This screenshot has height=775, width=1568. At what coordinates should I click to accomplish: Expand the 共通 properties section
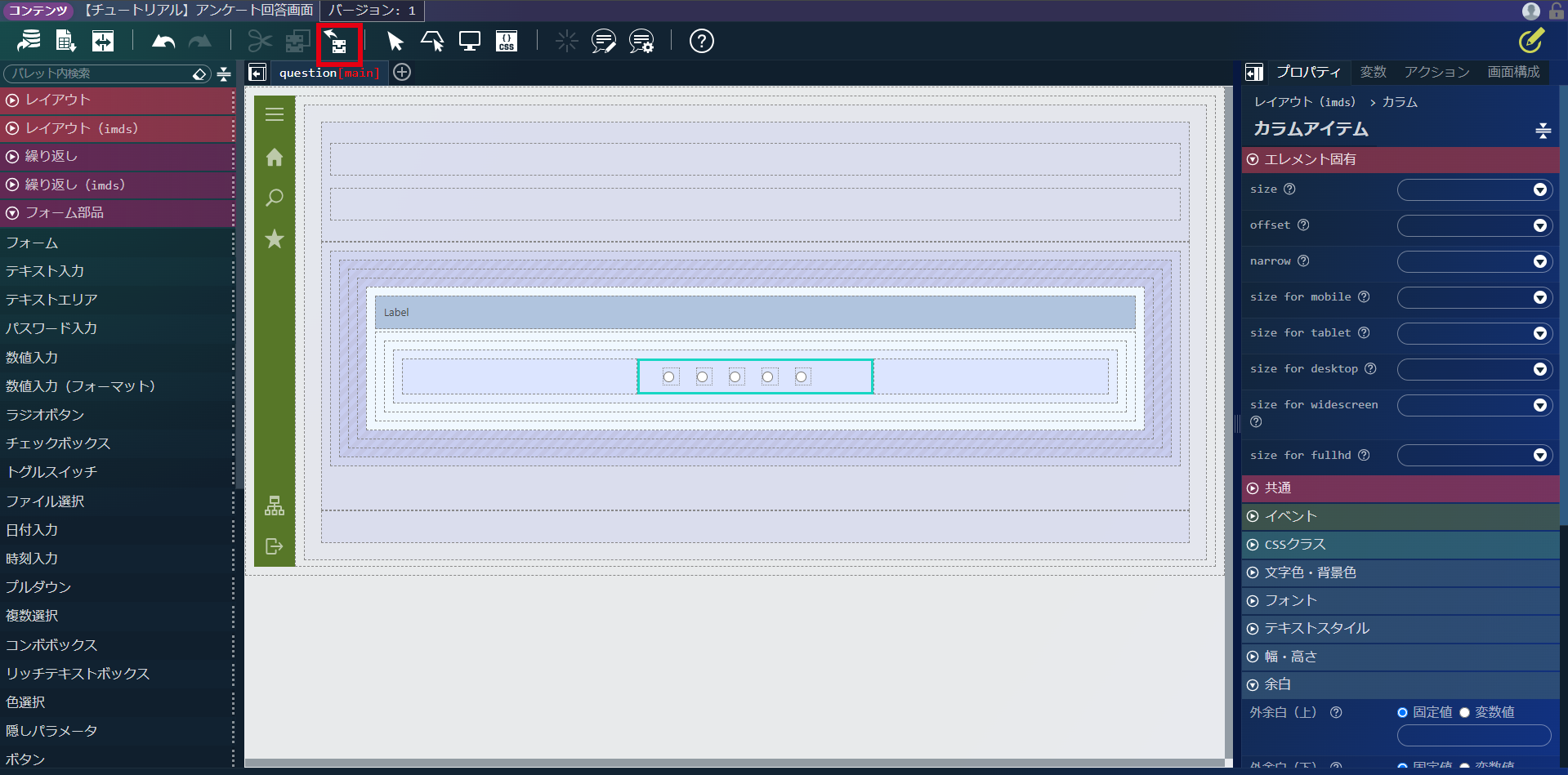(x=1400, y=488)
